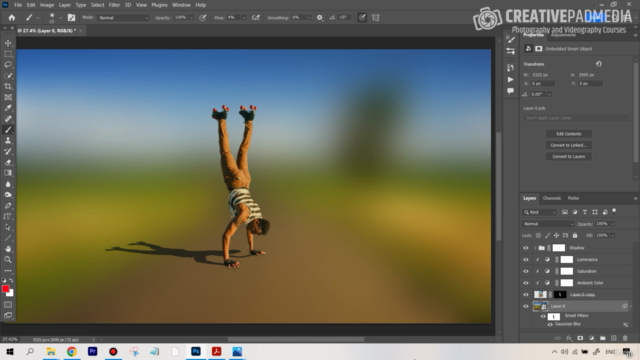Image resolution: width=640 pixels, height=360 pixels.
Task: Select the Layer 0 thumbnail
Action: (x=540, y=306)
